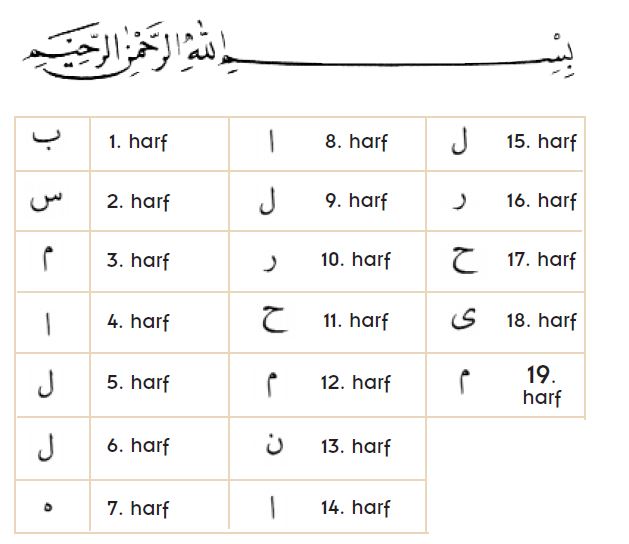The height and width of the screenshot is (544, 629).
Task: Select the '3. harf' label
Action: point(138,260)
